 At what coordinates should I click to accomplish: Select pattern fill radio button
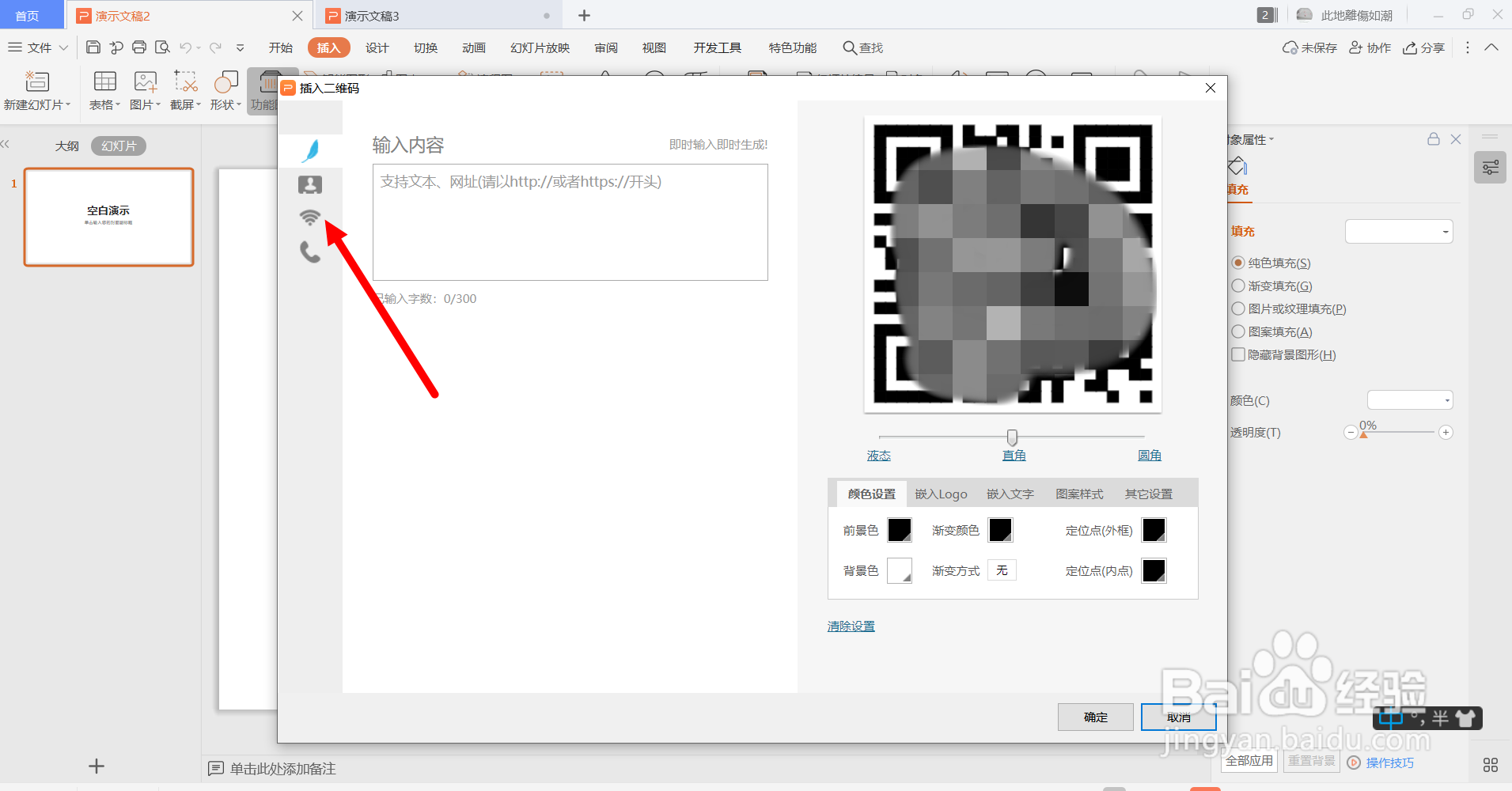coord(1238,331)
